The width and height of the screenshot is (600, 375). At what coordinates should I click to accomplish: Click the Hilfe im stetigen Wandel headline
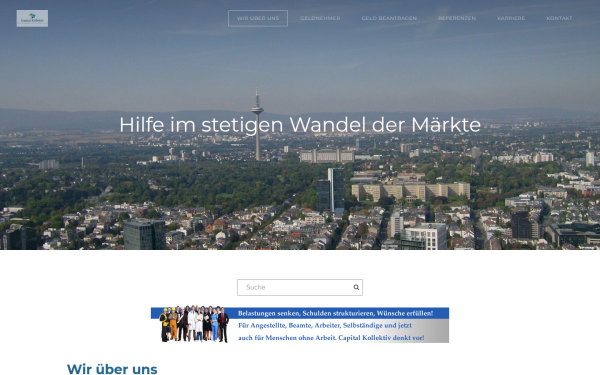pyautogui.click(x=300, y=125)
